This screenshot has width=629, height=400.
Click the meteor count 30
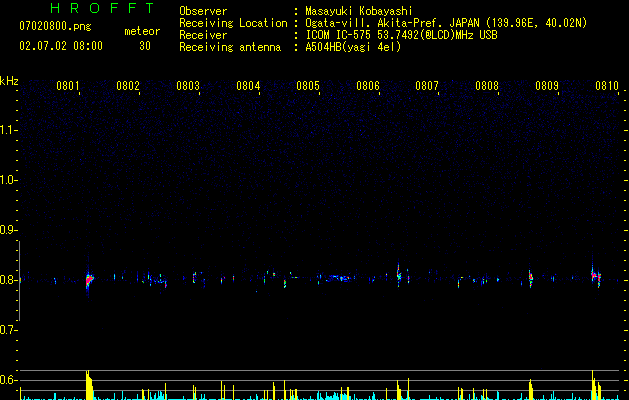[145, 46]
